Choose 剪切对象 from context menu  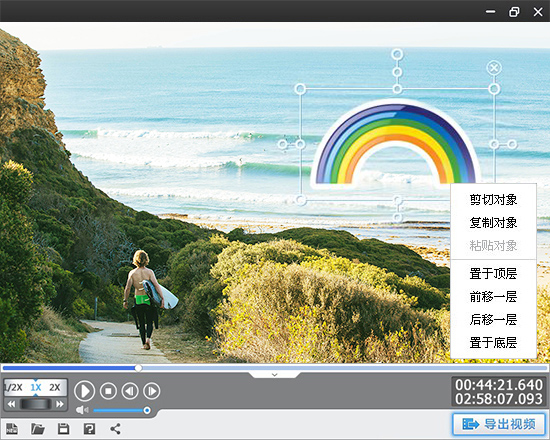click(x=493, y=200)
